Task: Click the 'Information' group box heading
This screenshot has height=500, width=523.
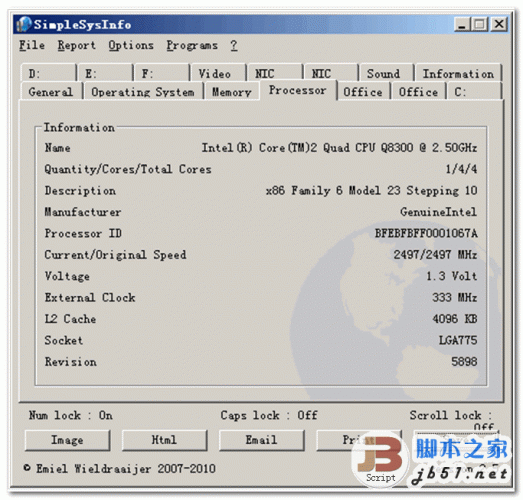Action: (x=79, y=127)
